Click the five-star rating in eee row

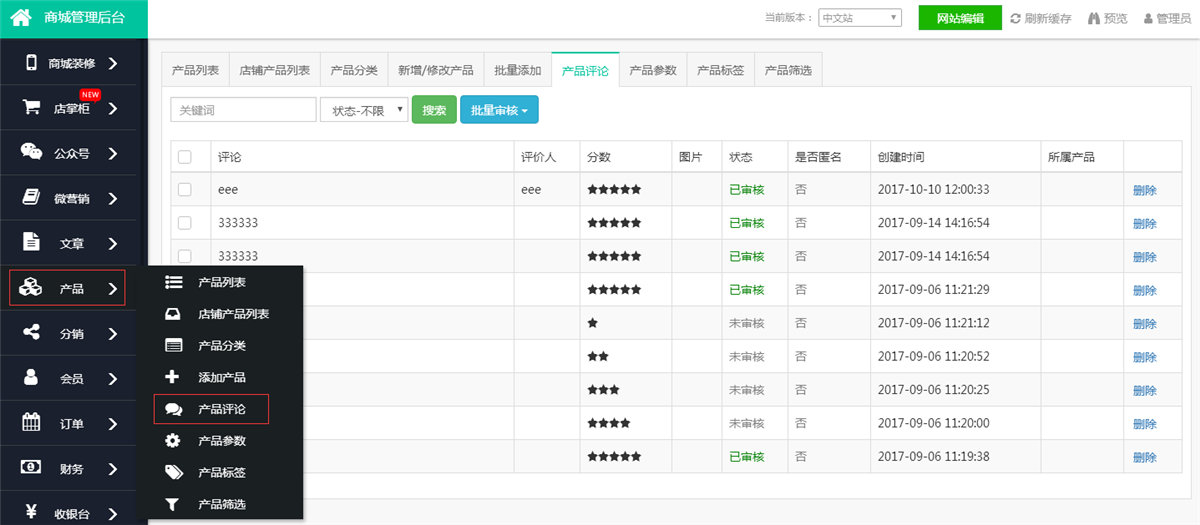pos(614,189)
